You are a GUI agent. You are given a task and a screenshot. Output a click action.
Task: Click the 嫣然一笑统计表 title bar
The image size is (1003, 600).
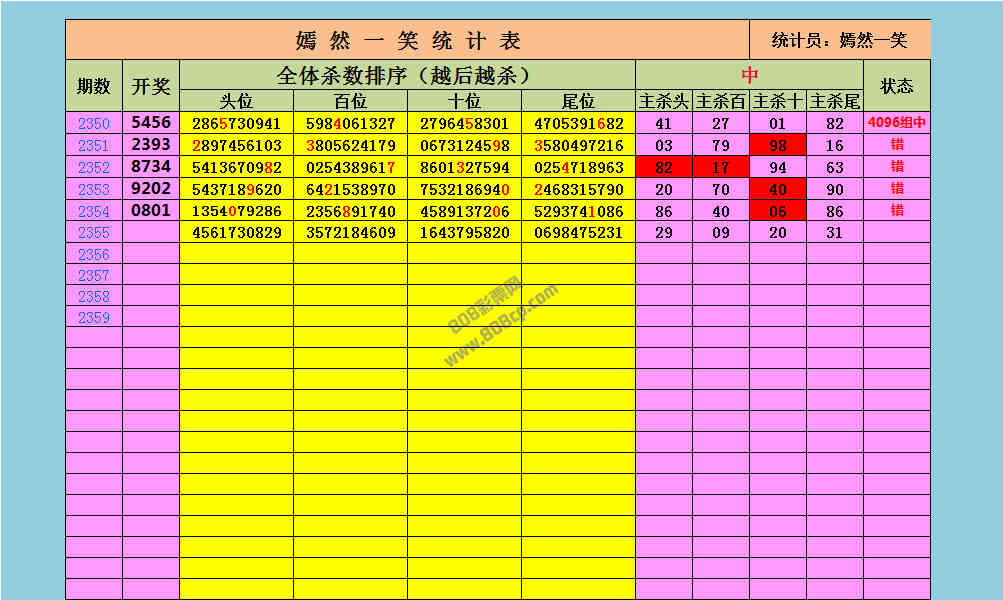pos(407,40)
